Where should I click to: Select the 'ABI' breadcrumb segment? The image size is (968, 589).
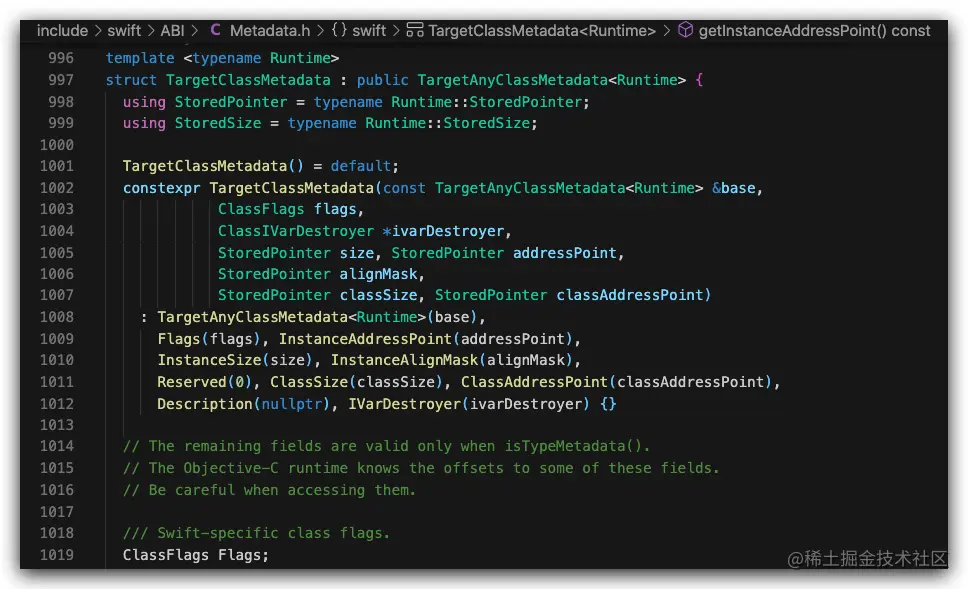(172, 30)
